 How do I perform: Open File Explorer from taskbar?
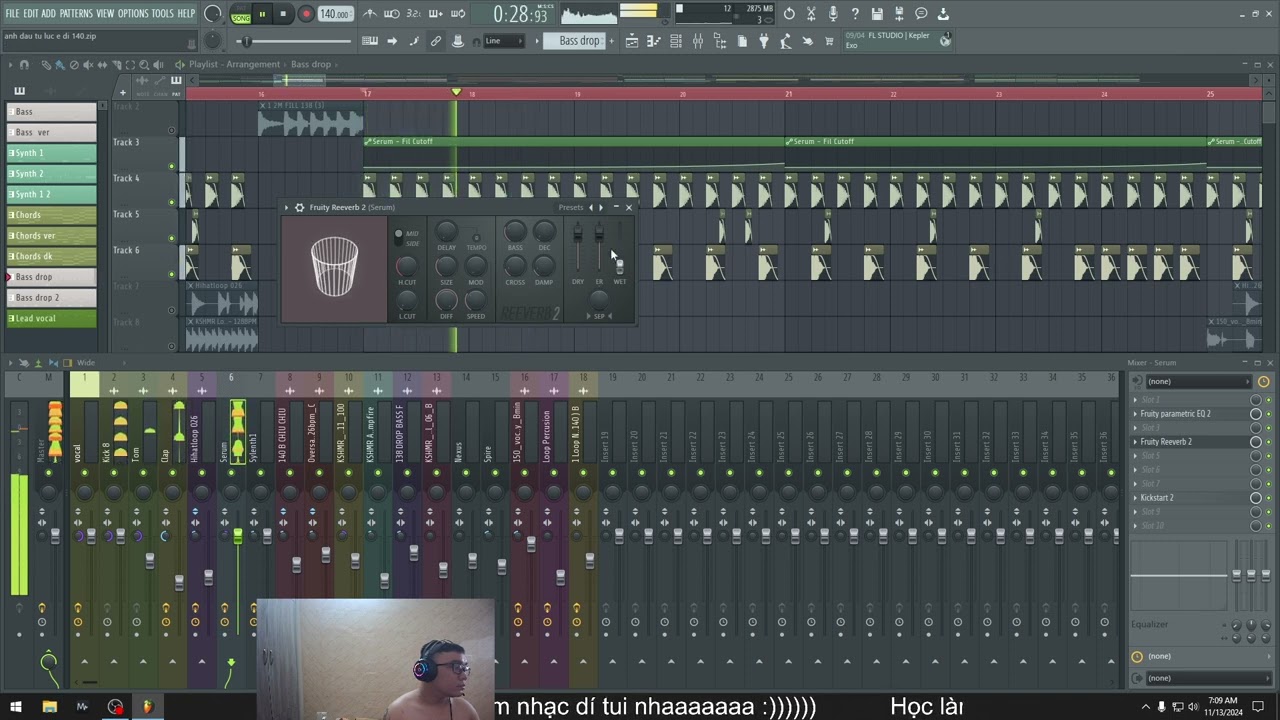point(49,707)
